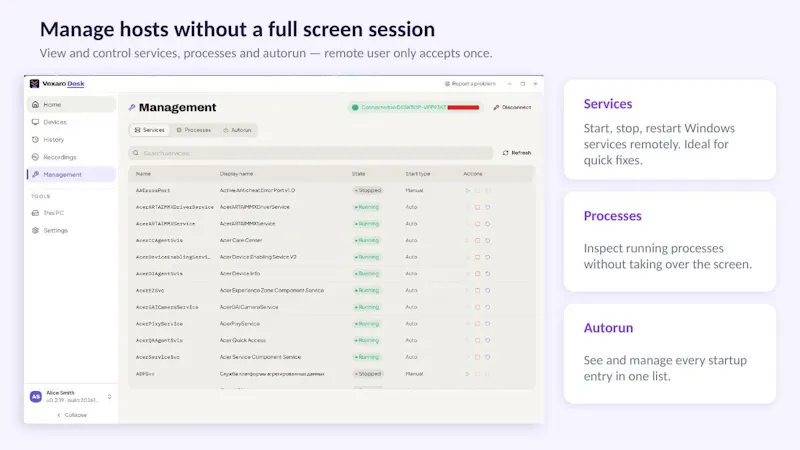Stop the Acer Quick Access service
Screen dimensions: 800x450
tap(478, 340)
